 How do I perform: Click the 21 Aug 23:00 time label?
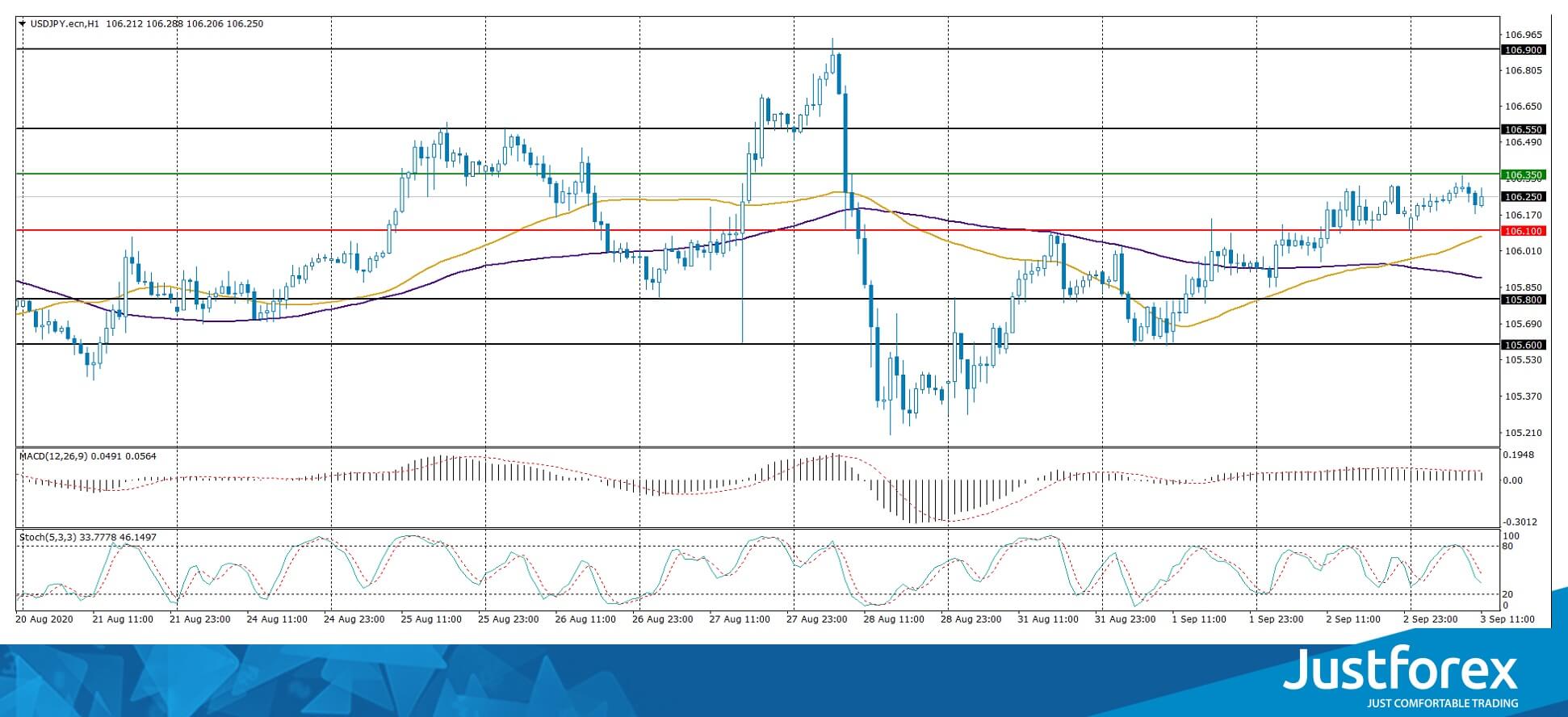(200, 619)
